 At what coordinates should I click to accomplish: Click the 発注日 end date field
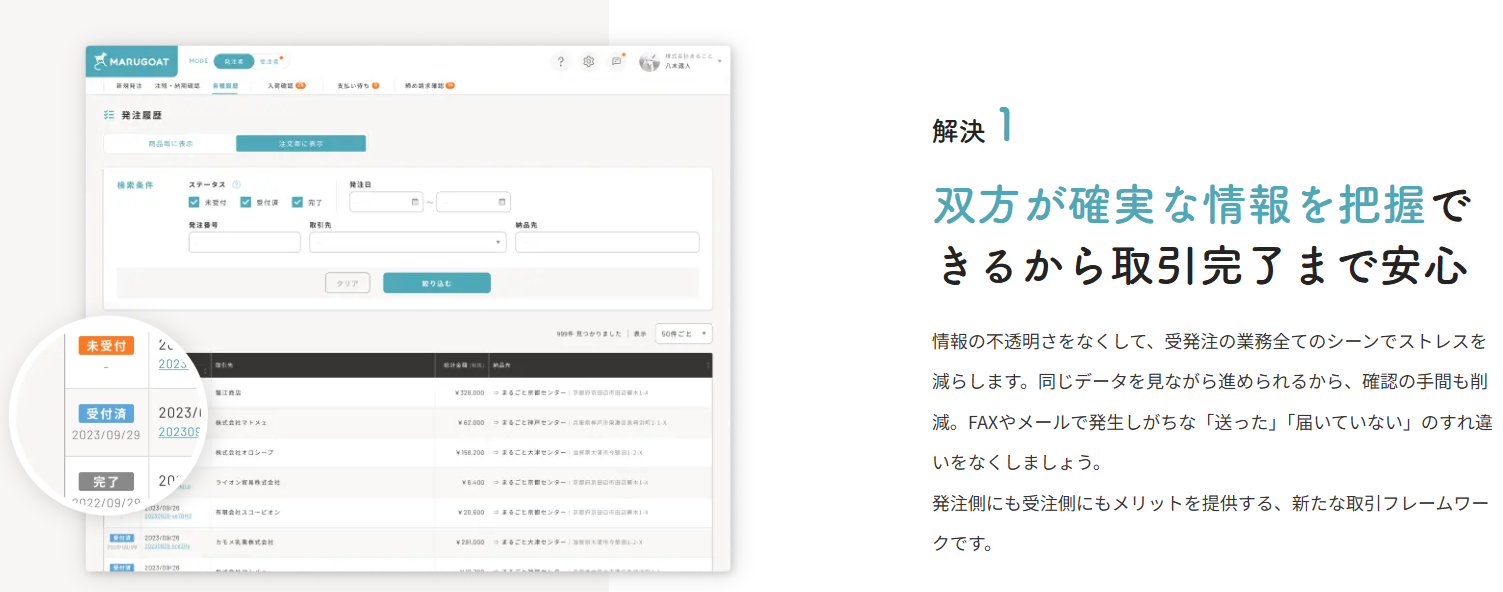click(x=474, y=202)
